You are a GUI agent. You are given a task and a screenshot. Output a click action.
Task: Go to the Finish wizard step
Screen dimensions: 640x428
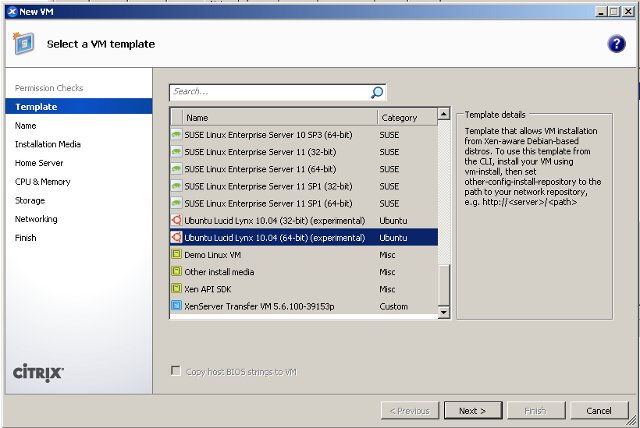point(25,238)
